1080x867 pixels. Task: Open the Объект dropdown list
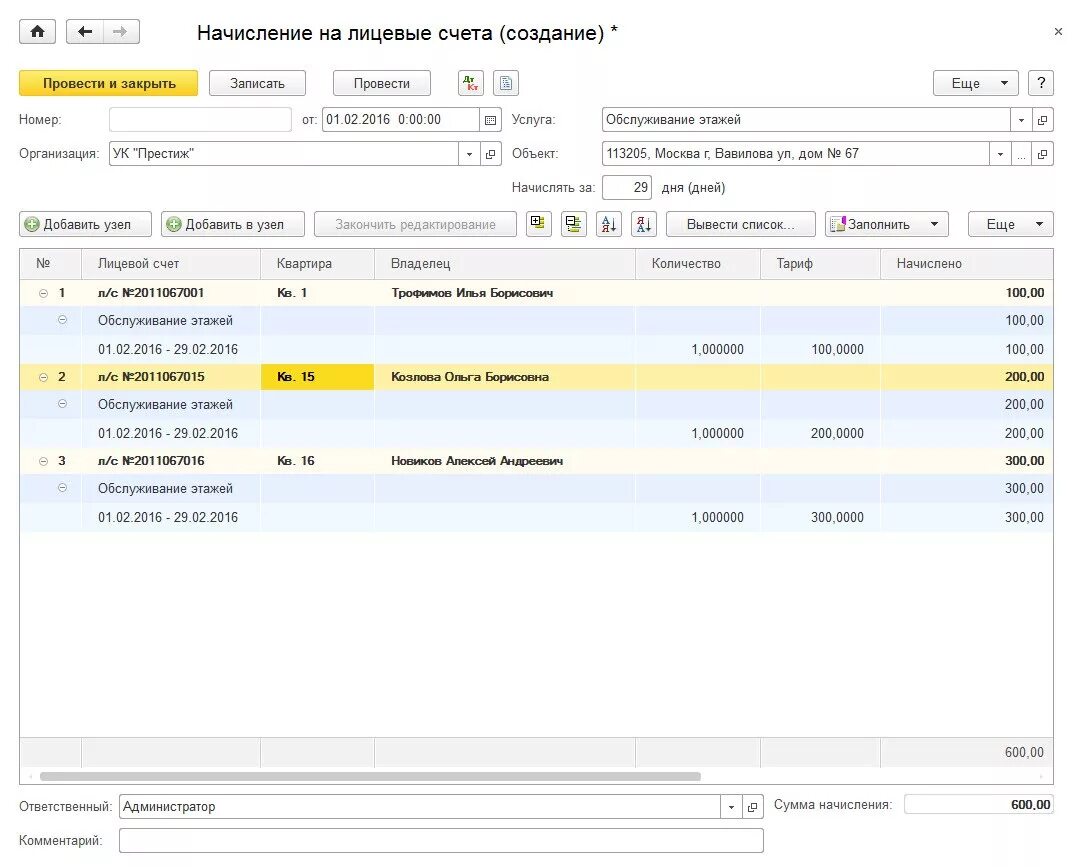tap(1000, 154)
